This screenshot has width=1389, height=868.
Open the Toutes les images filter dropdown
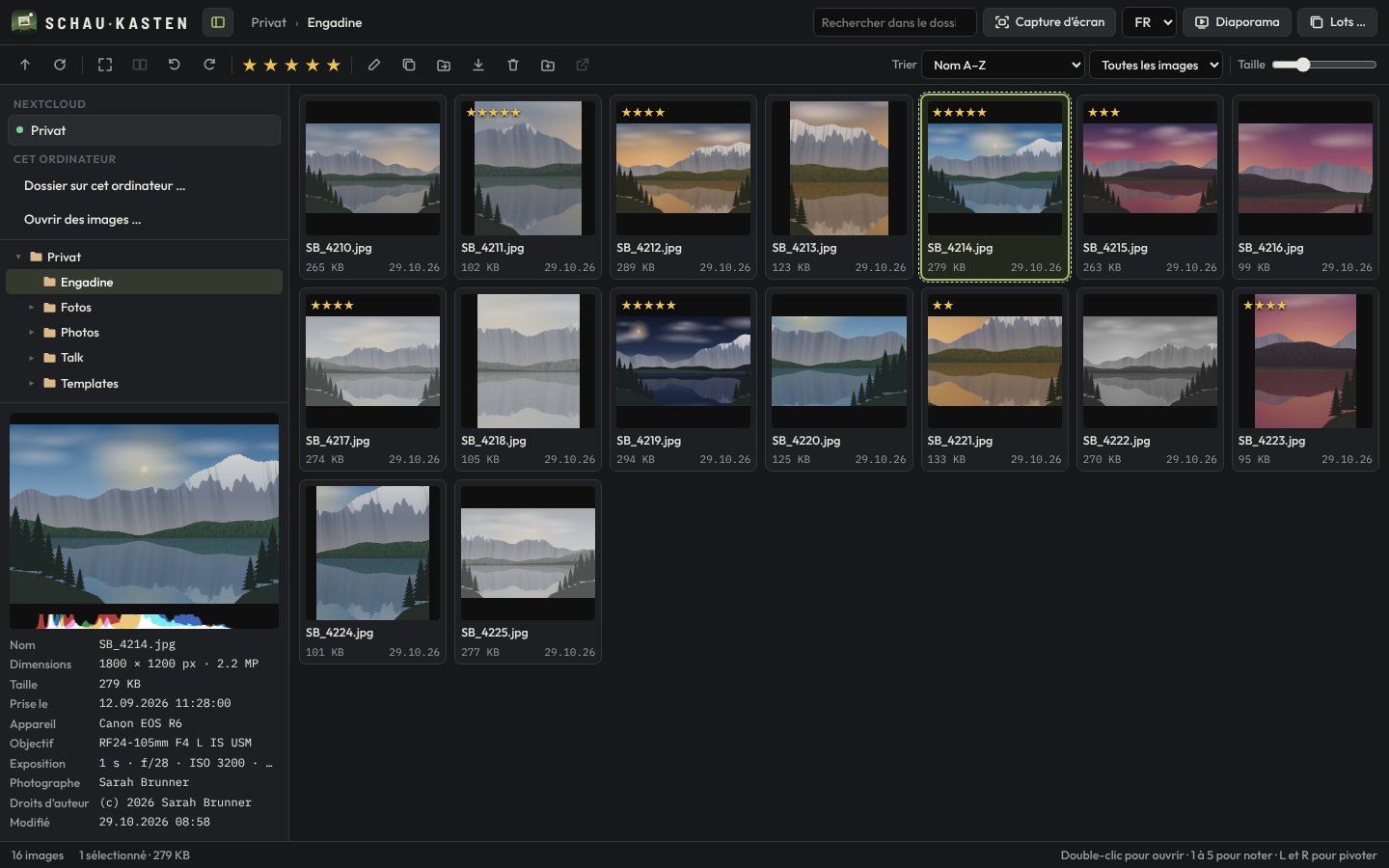point(1157,65)
